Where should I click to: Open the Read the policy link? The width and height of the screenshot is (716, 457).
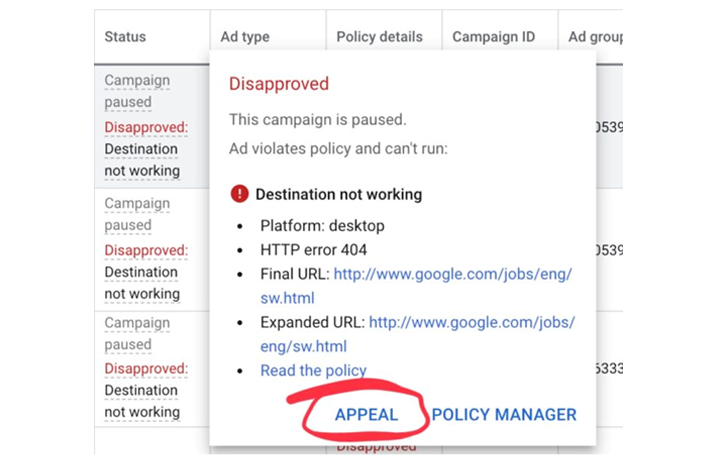pyautogui.click(x=313, y=370)
